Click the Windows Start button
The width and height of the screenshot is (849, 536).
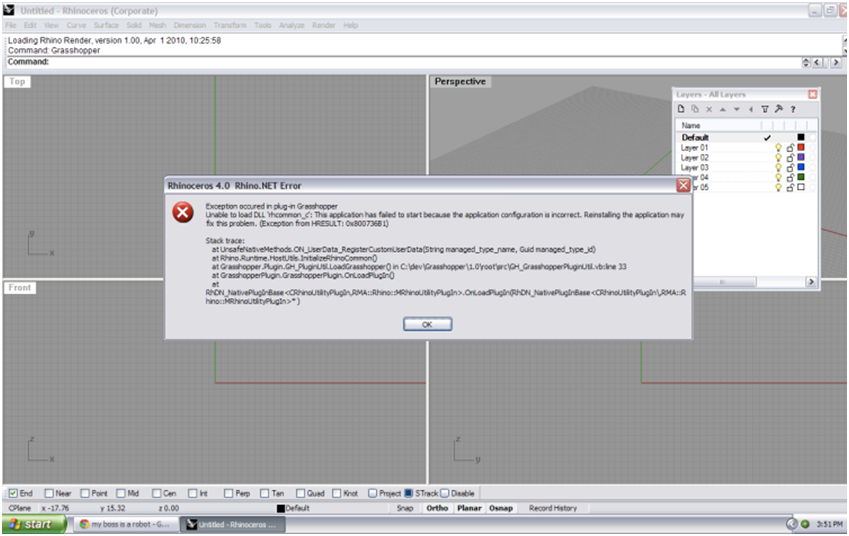(35, 524)
